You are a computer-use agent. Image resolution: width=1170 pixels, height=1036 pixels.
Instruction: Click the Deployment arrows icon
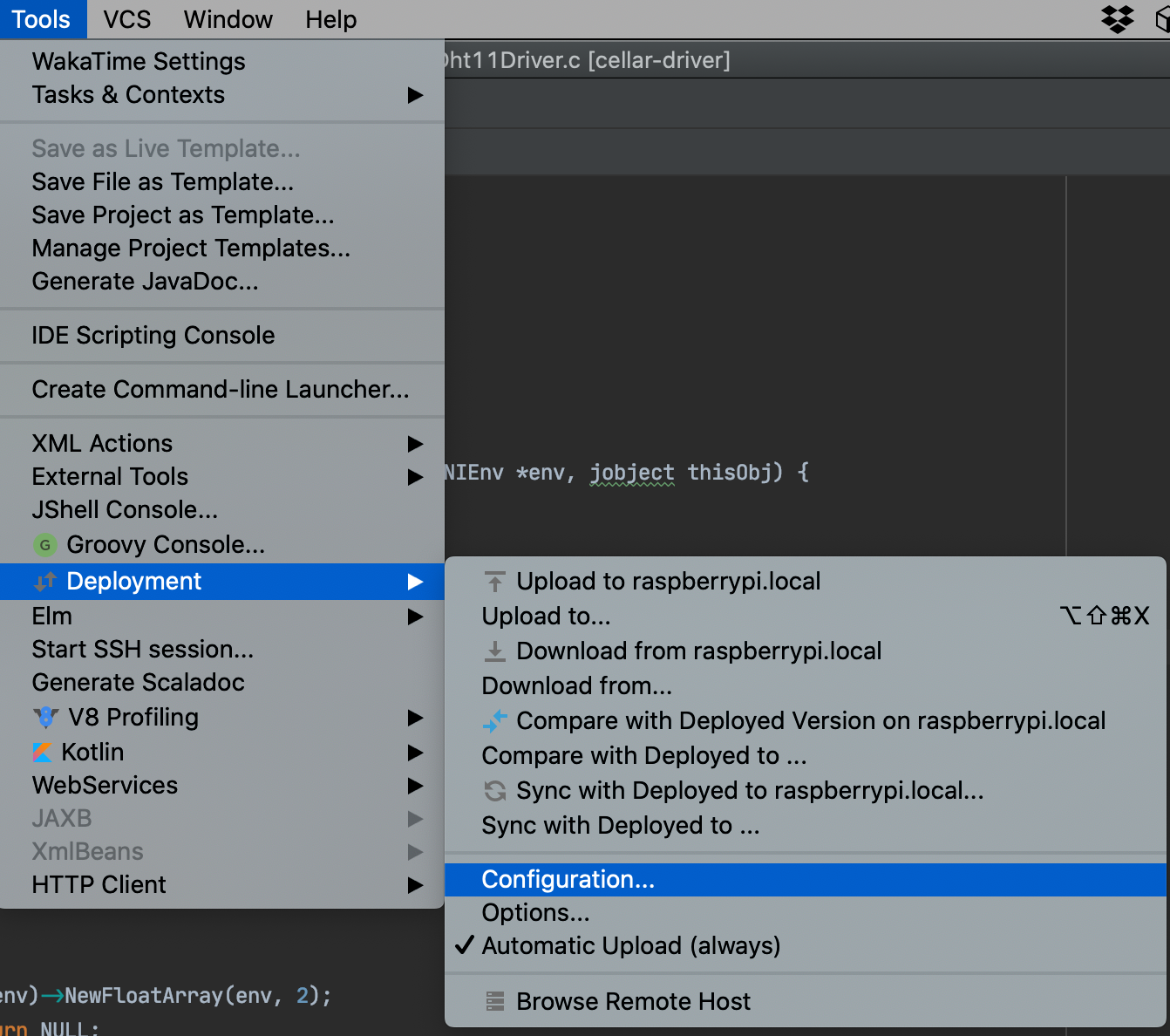(x=44, y=581)
